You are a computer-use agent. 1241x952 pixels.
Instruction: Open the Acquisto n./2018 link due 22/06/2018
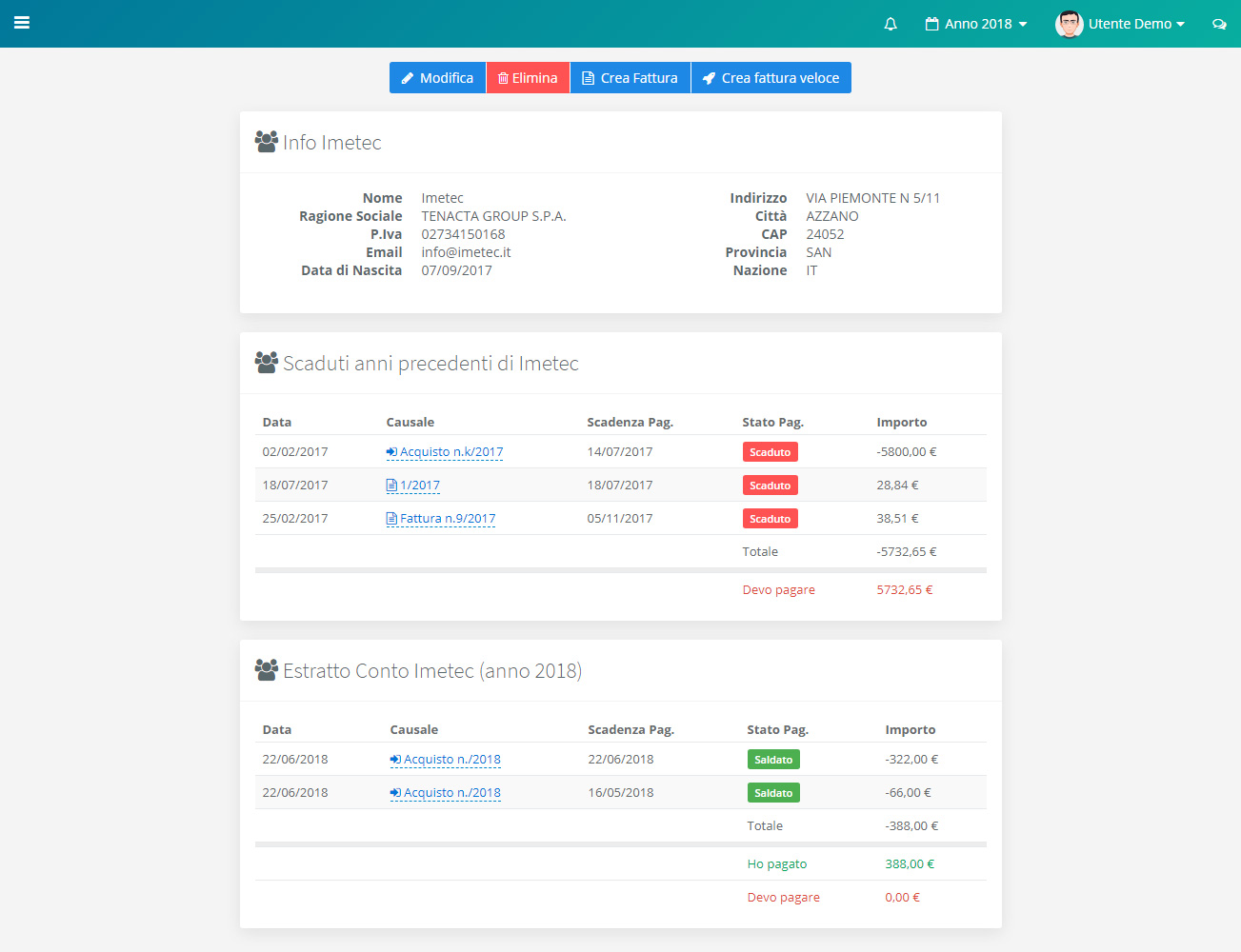coord(445,760)
